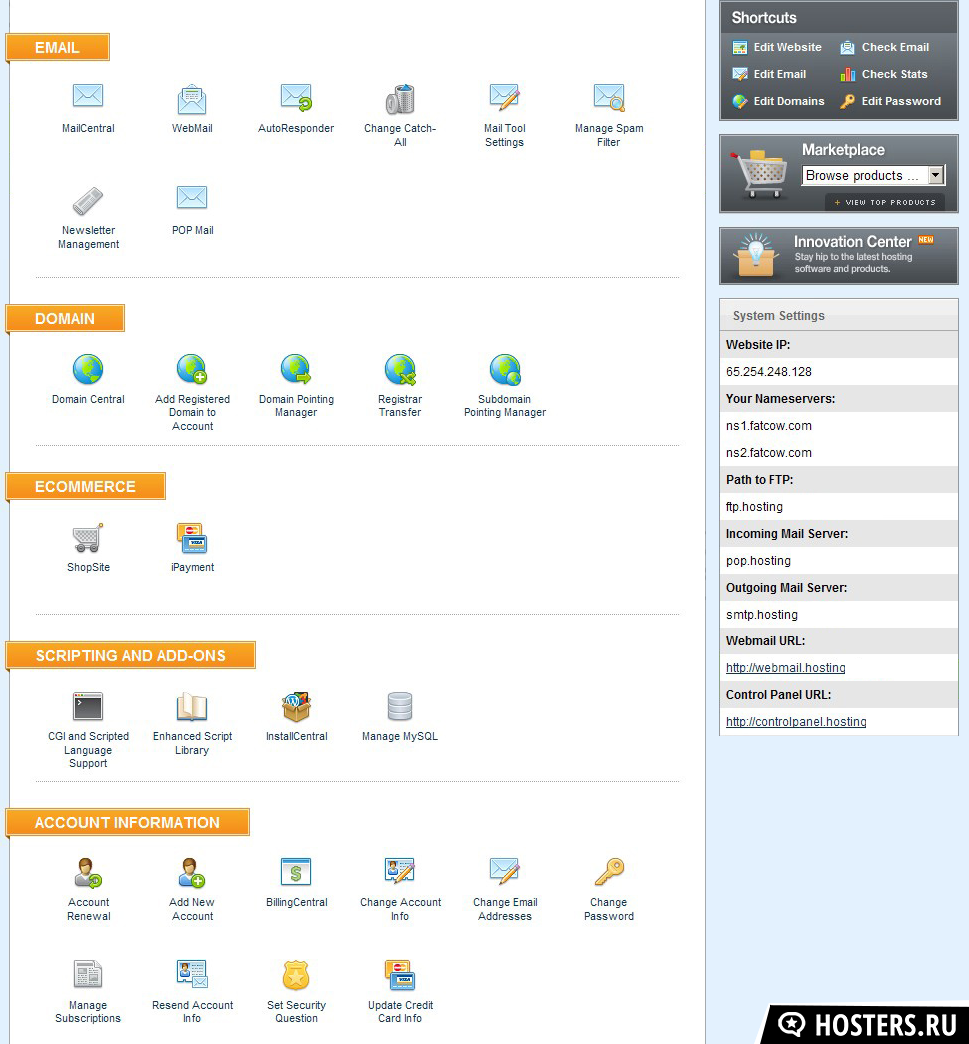The image size is (969, 1044).
Task: Open the Innovation Center banner
Action: click(x=838, y=256)
